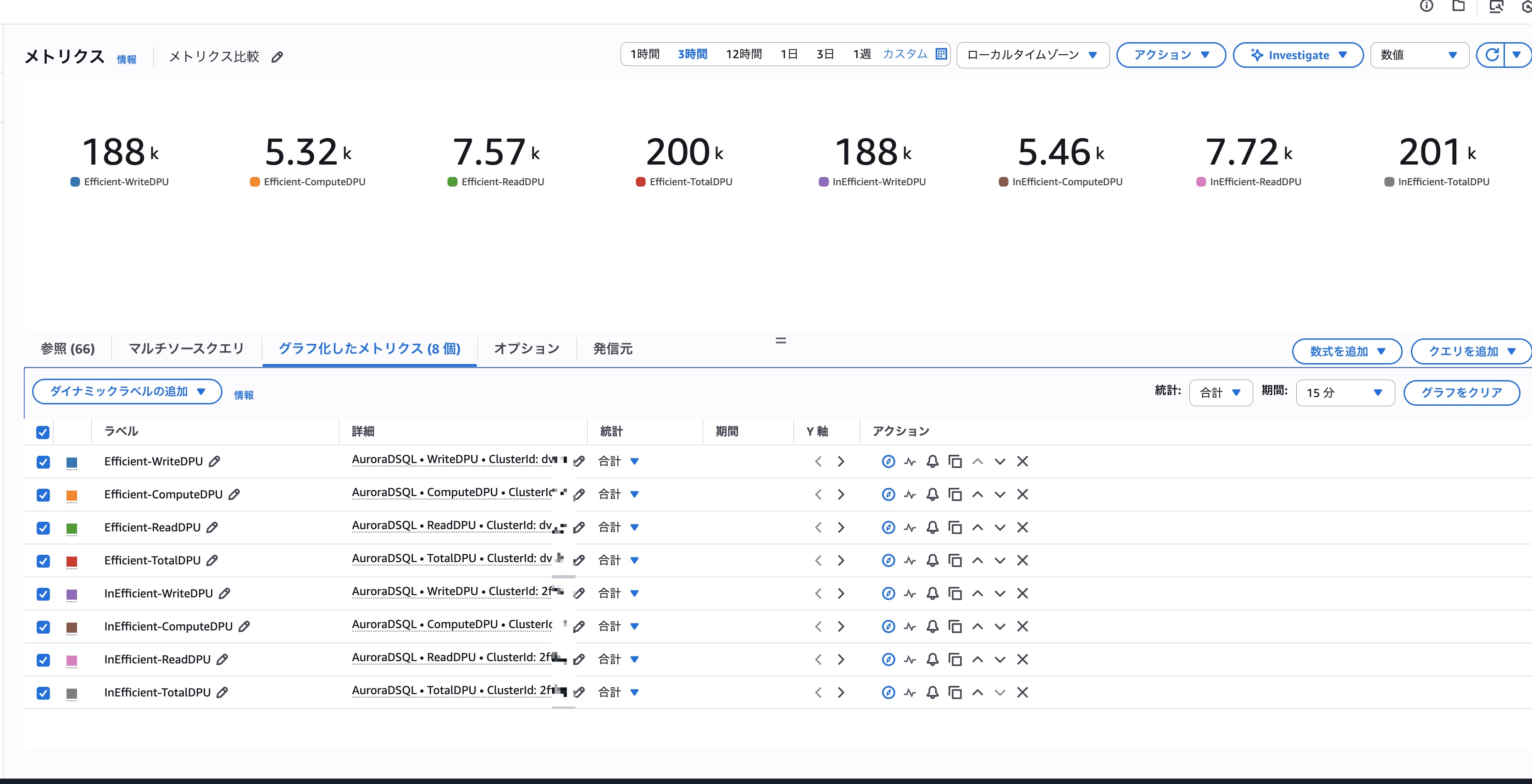Refresh the metrics graph
The image size is (1532, 784).
pyautogui.click(x=1492, y=55)
